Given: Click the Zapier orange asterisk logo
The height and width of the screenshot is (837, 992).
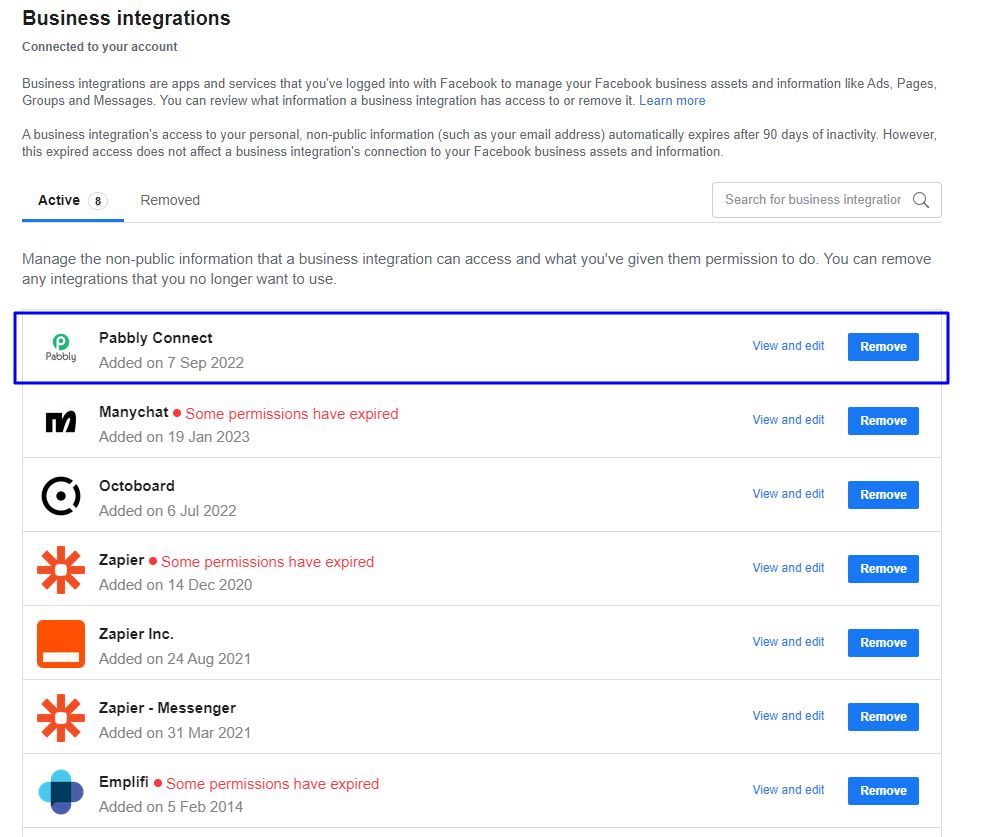Looking at the screenshot, I should point(61,569).
